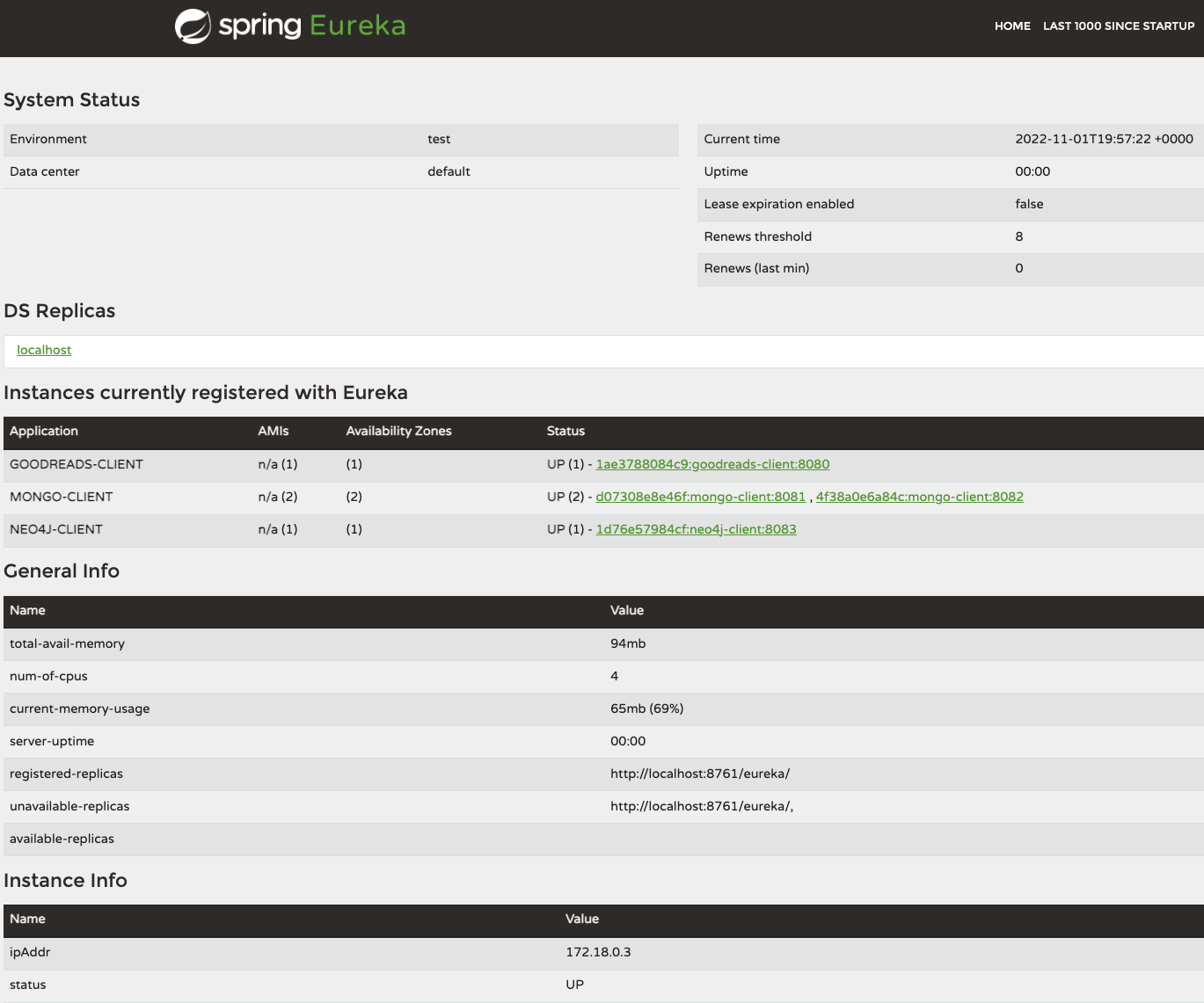Select the IP address 172.18.0.3
The image size is (1204, 1003).
[x=599, y=952]
